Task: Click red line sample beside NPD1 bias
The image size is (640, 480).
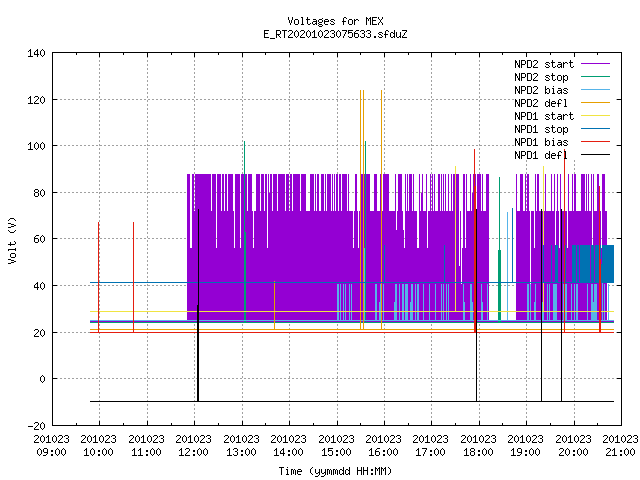Action: [595, 142]
